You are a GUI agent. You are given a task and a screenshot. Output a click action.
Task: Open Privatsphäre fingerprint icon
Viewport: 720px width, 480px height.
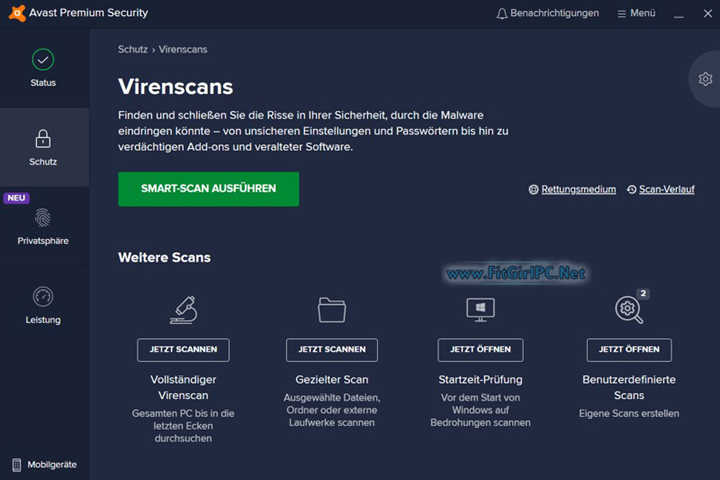point(43,218)
